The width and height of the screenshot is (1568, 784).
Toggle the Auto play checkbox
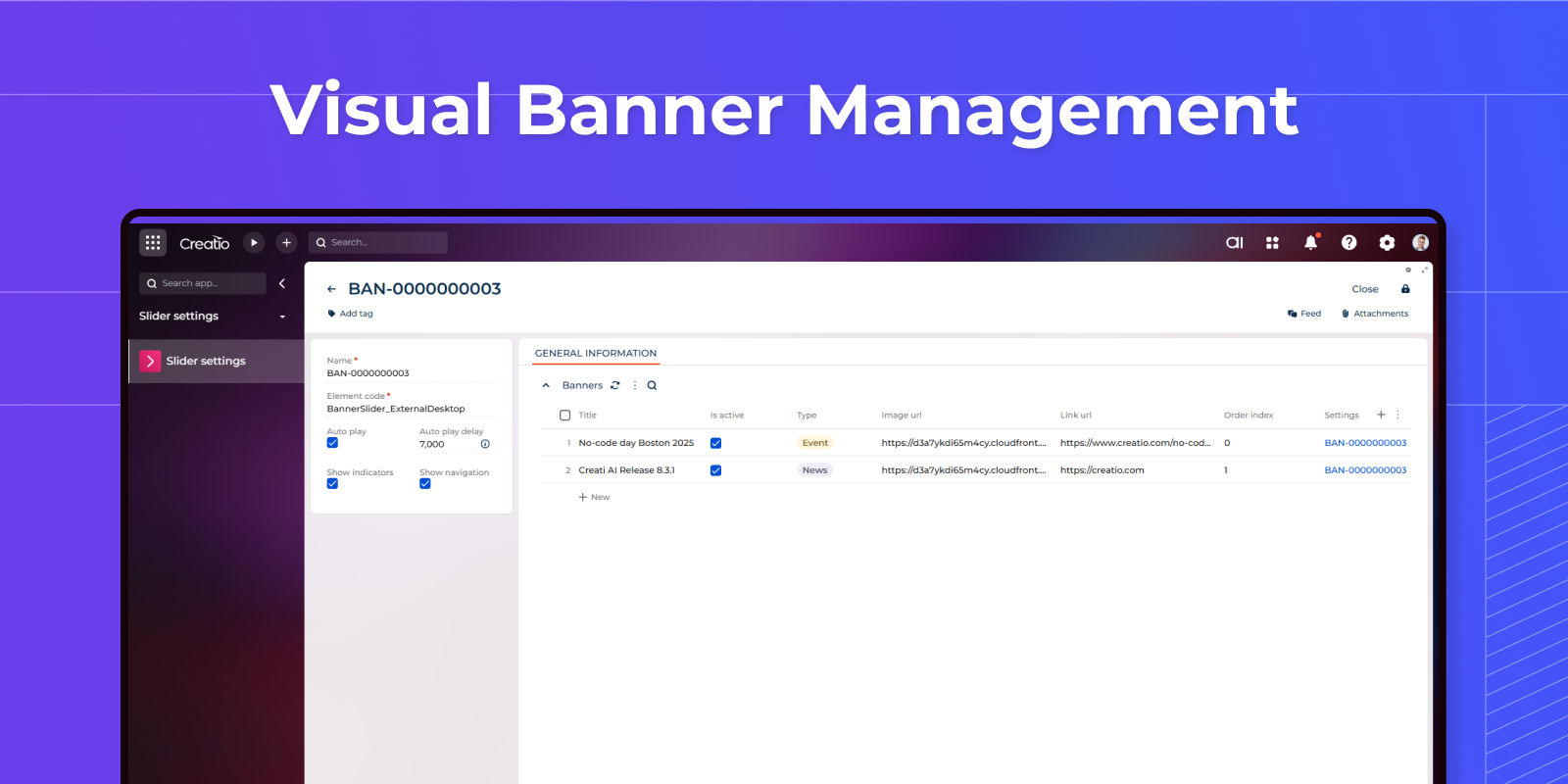(x=332, y=443)
